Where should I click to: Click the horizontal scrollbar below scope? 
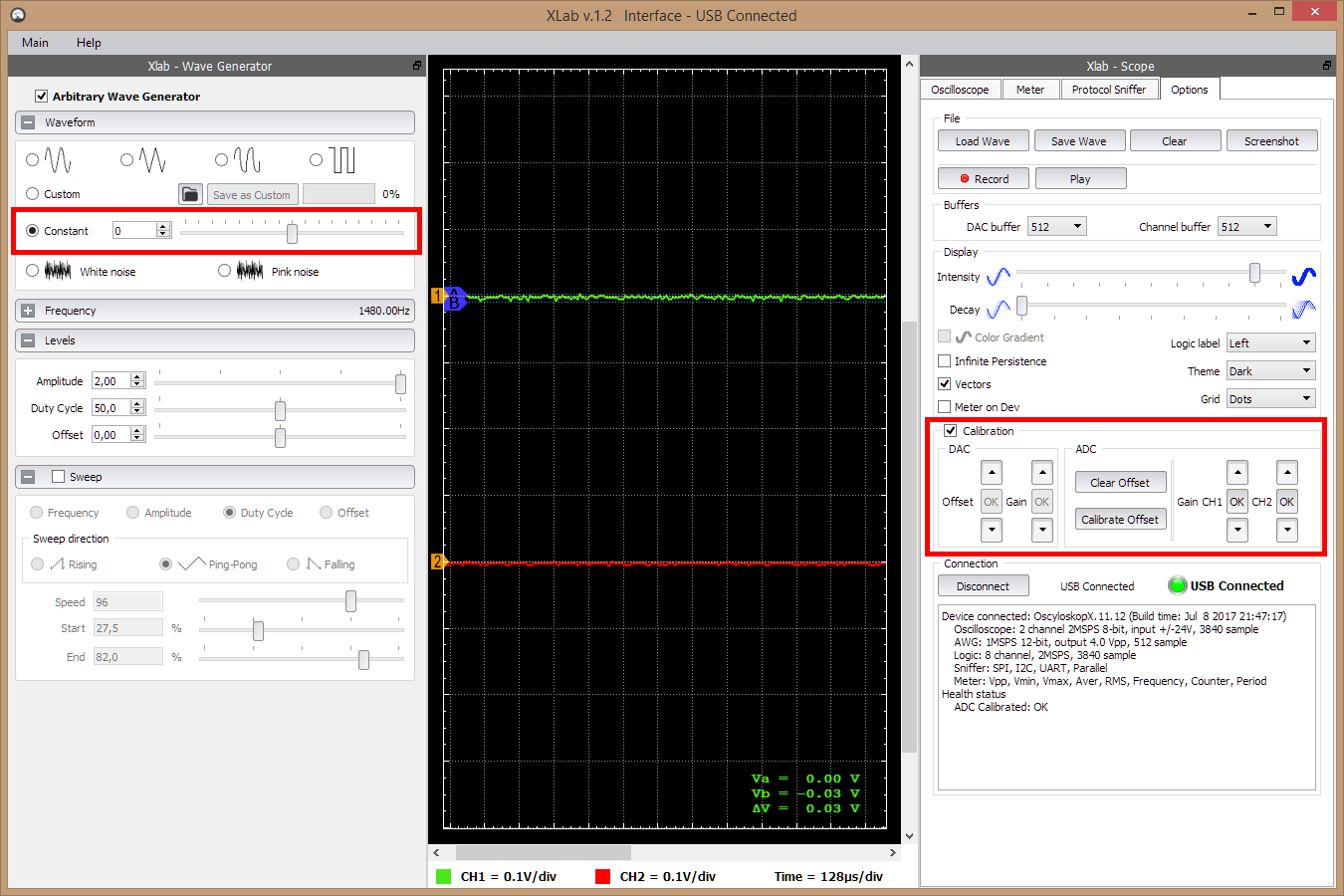tap(544, 853)
